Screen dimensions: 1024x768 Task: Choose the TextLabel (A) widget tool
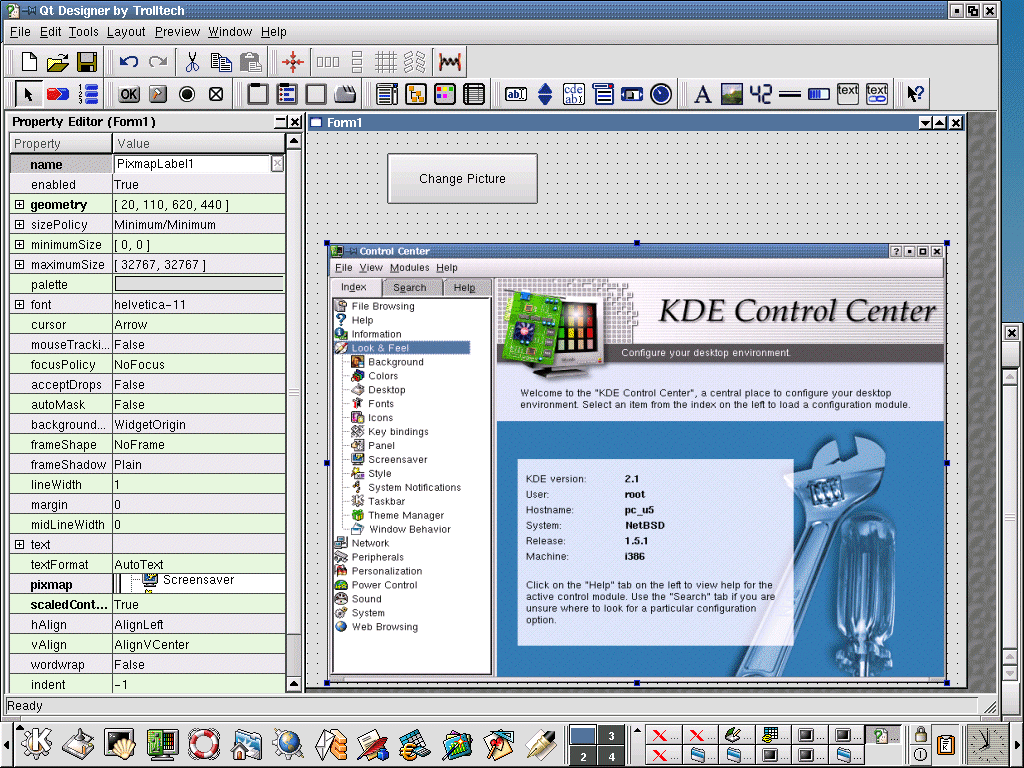click(703, 94)
